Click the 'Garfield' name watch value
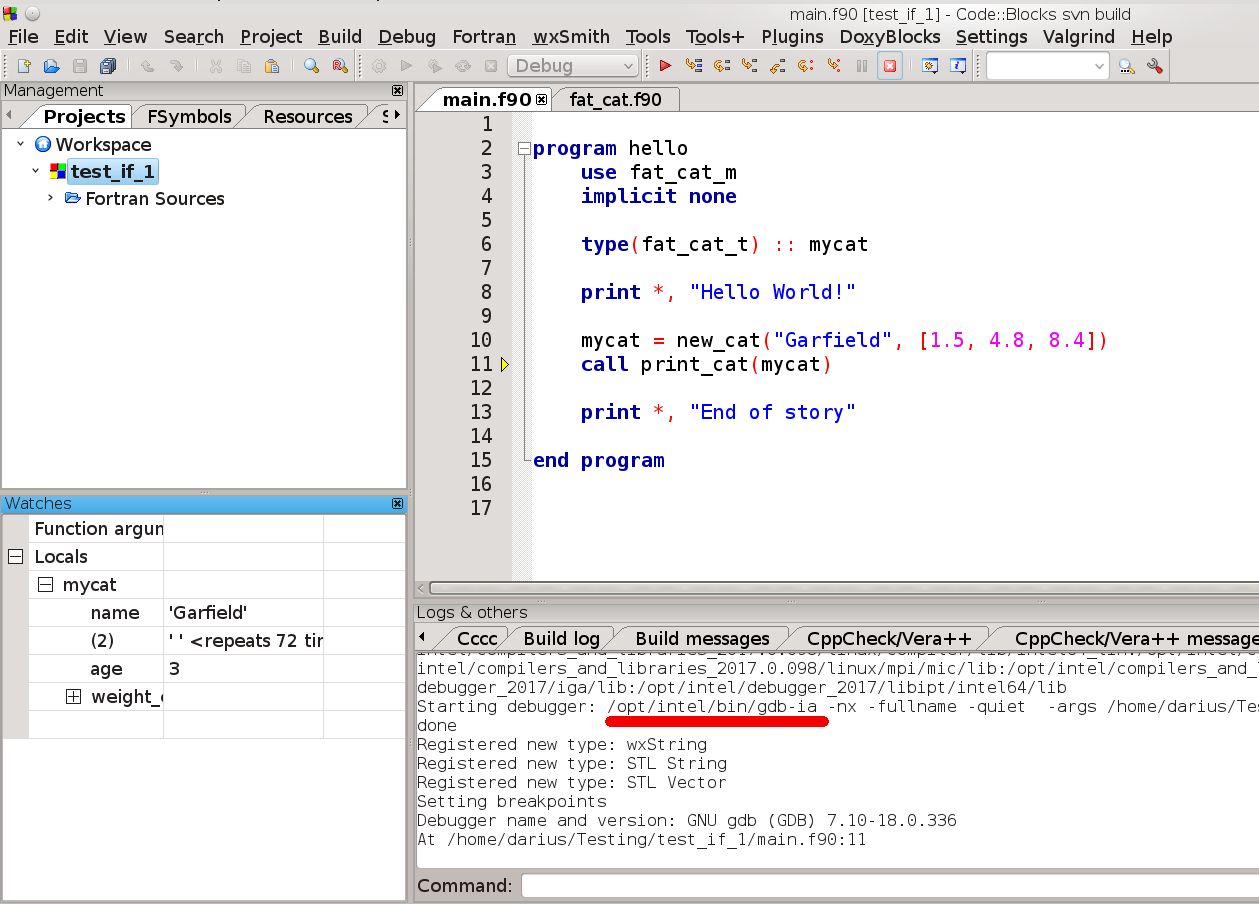The height and width of the screenshot is (904, 1259). point(208,613)
